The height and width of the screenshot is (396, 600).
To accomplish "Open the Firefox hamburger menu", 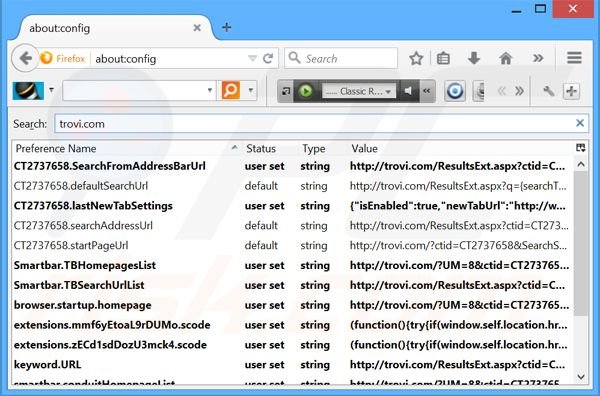I will pos(574,58).
